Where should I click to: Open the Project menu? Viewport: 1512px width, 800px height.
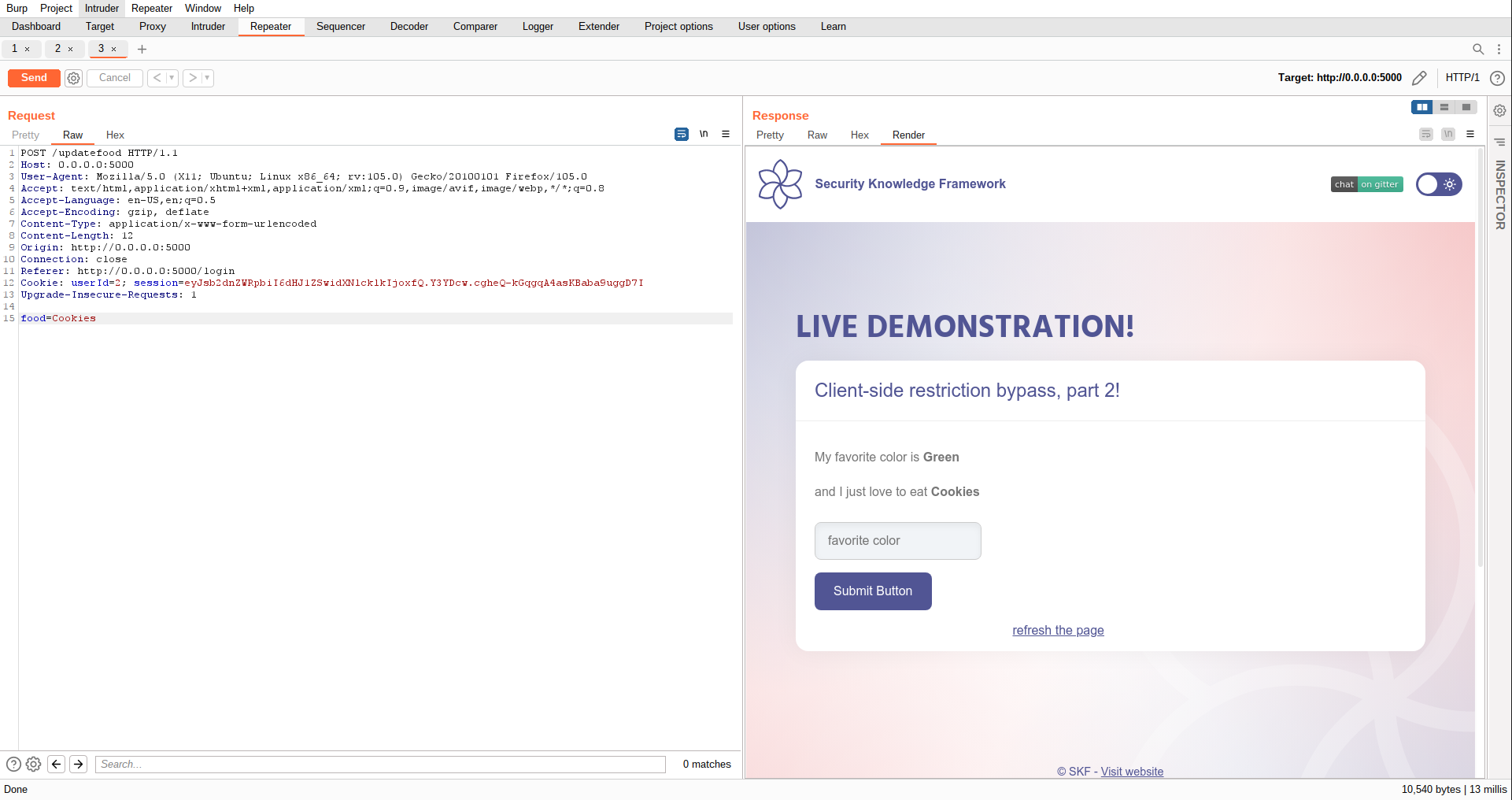[x=56, y=8]
